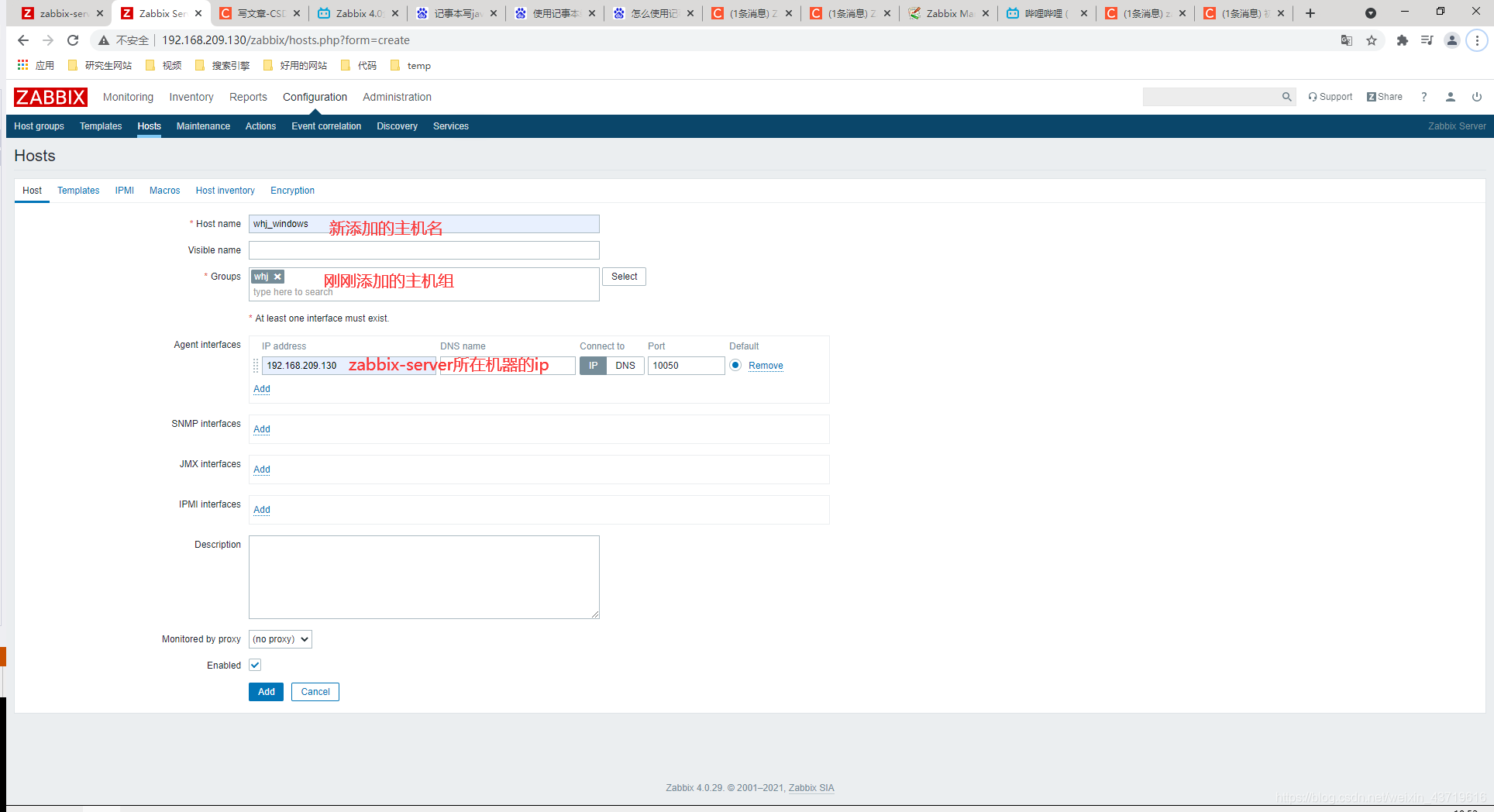Add an SNMP interface
Image resolution: width=1494 pixels, height=812 pixels.
[x=262, y=429]
